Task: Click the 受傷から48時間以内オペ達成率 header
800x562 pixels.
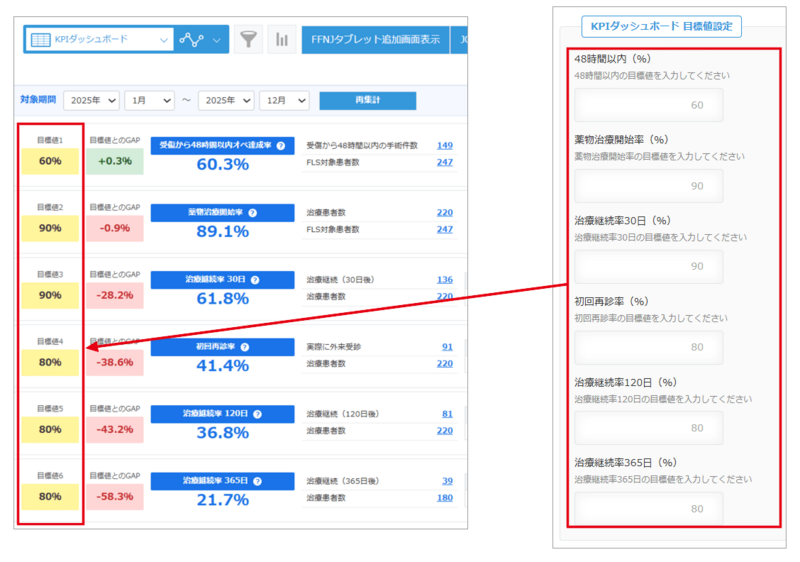Action: 222,146
